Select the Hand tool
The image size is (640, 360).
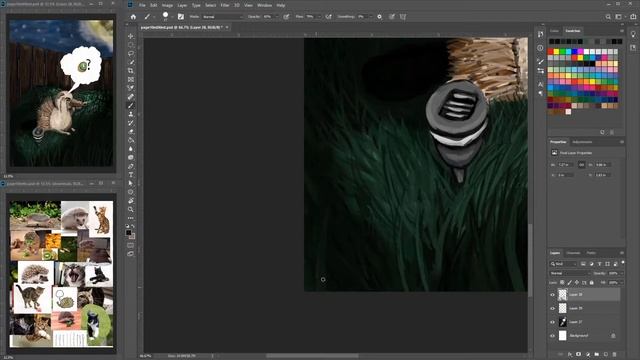click(x=131, y=200)
